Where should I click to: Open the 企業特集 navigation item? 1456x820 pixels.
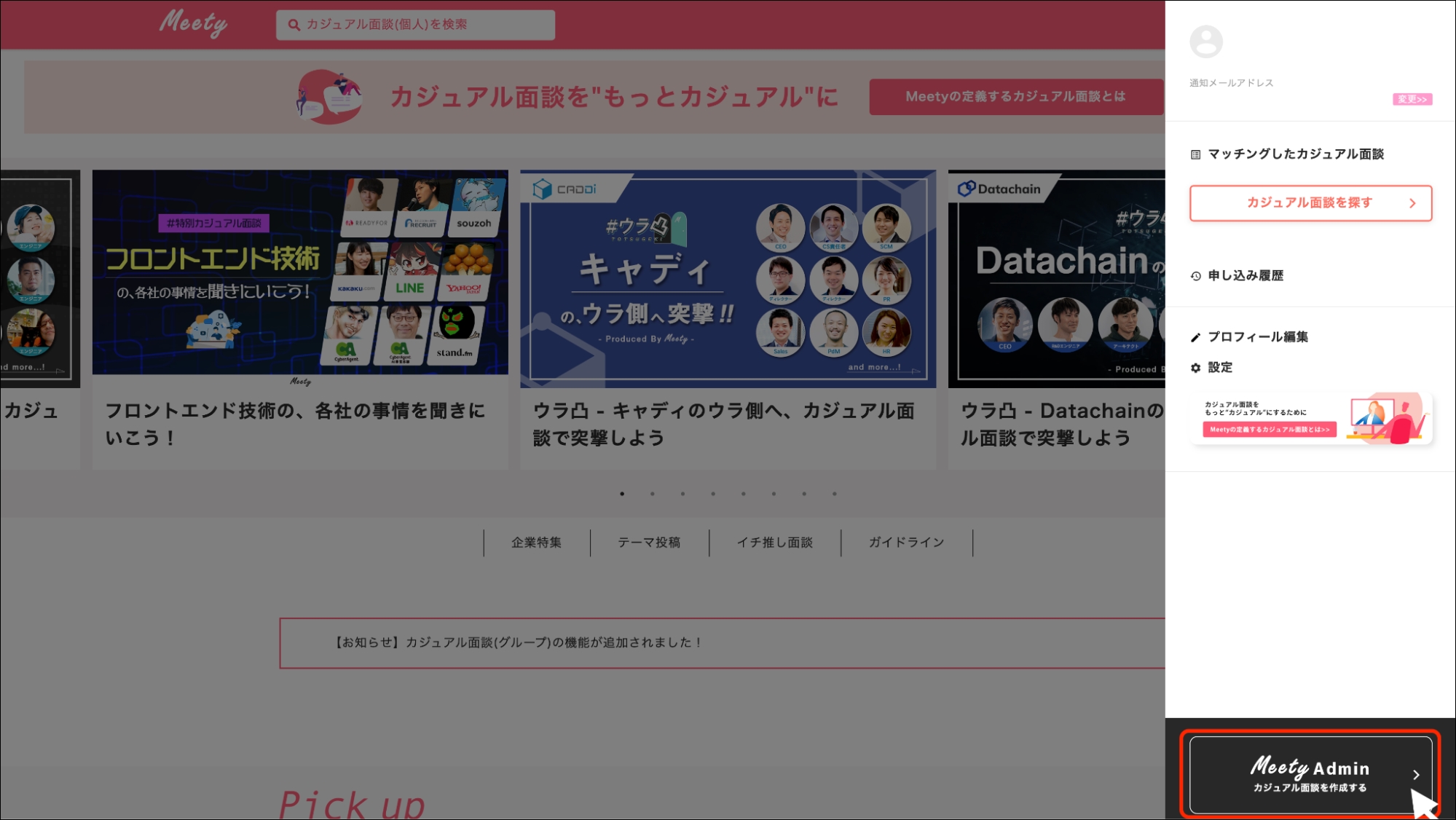(x=535, y=543)
